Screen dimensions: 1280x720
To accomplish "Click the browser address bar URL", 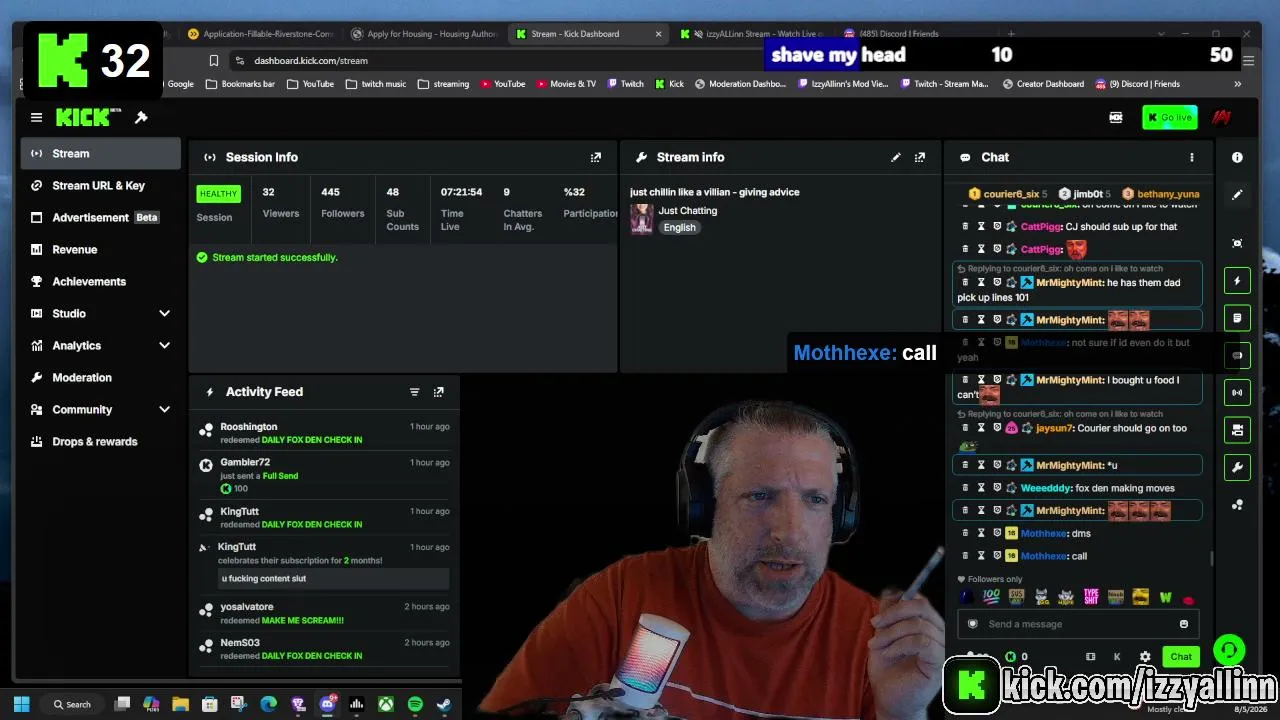I will click(x=311, y=60).
